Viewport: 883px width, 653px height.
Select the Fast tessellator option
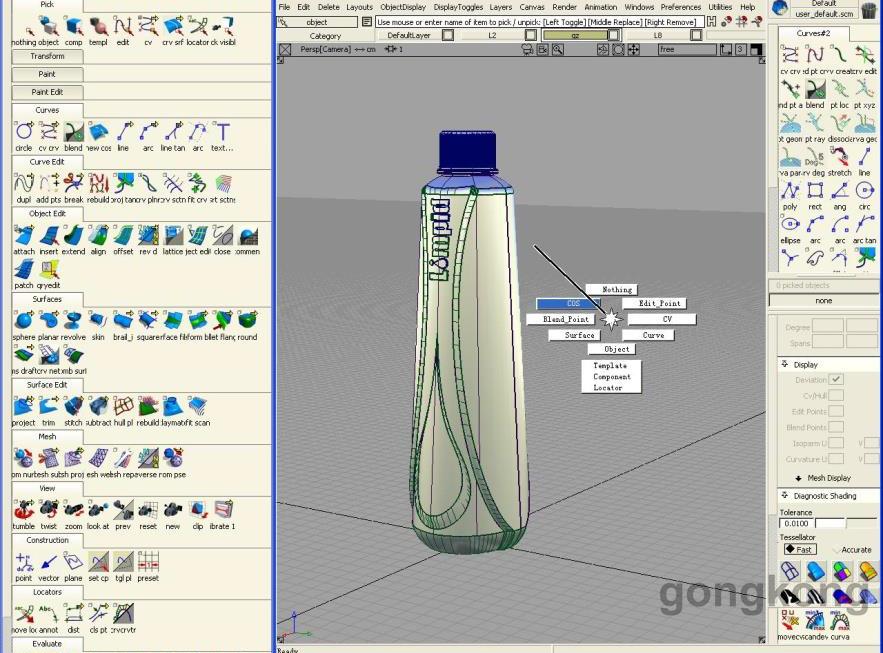pyautogui.click(x=799, y=549)
